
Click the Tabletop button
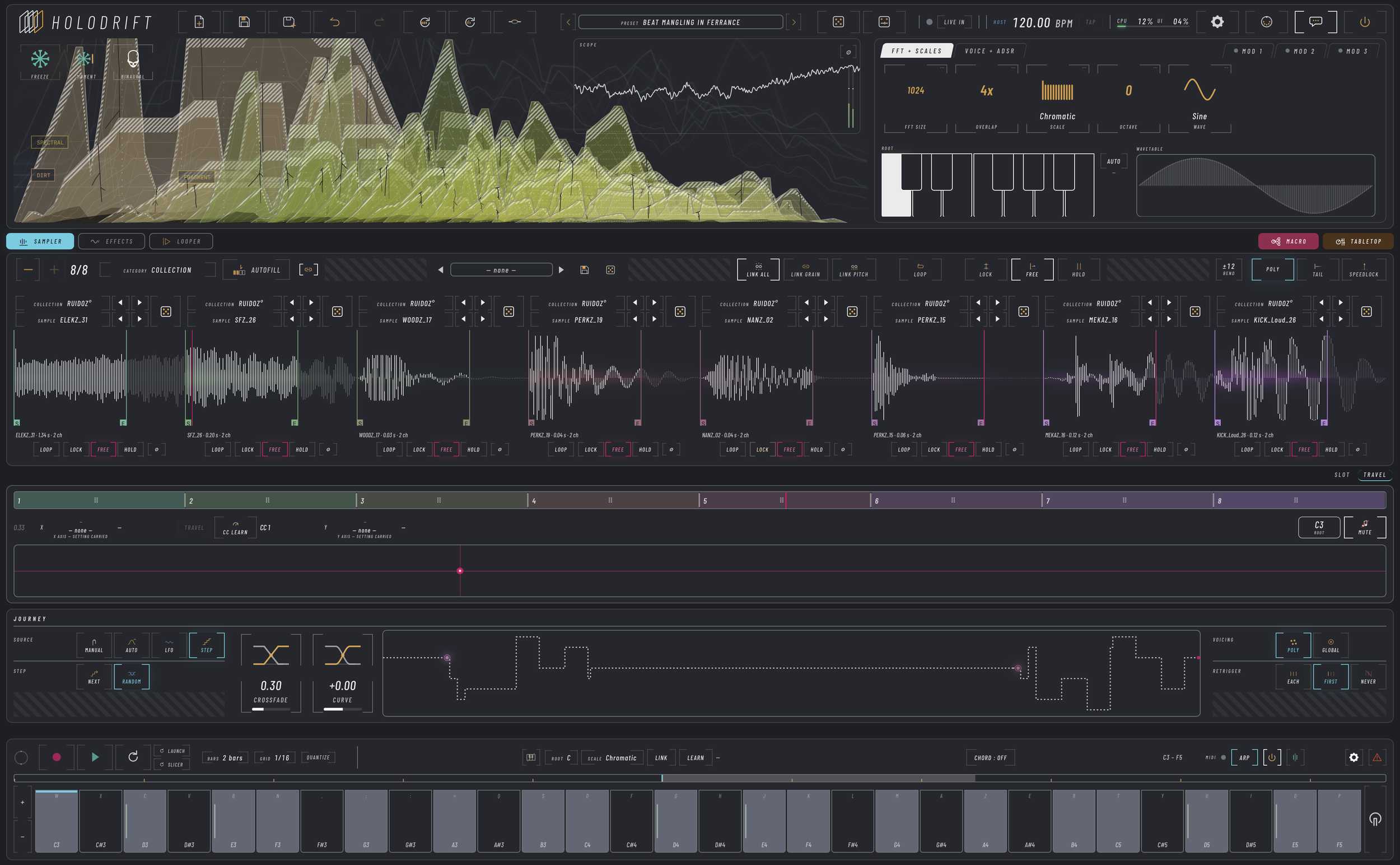tap(1357, 241)
